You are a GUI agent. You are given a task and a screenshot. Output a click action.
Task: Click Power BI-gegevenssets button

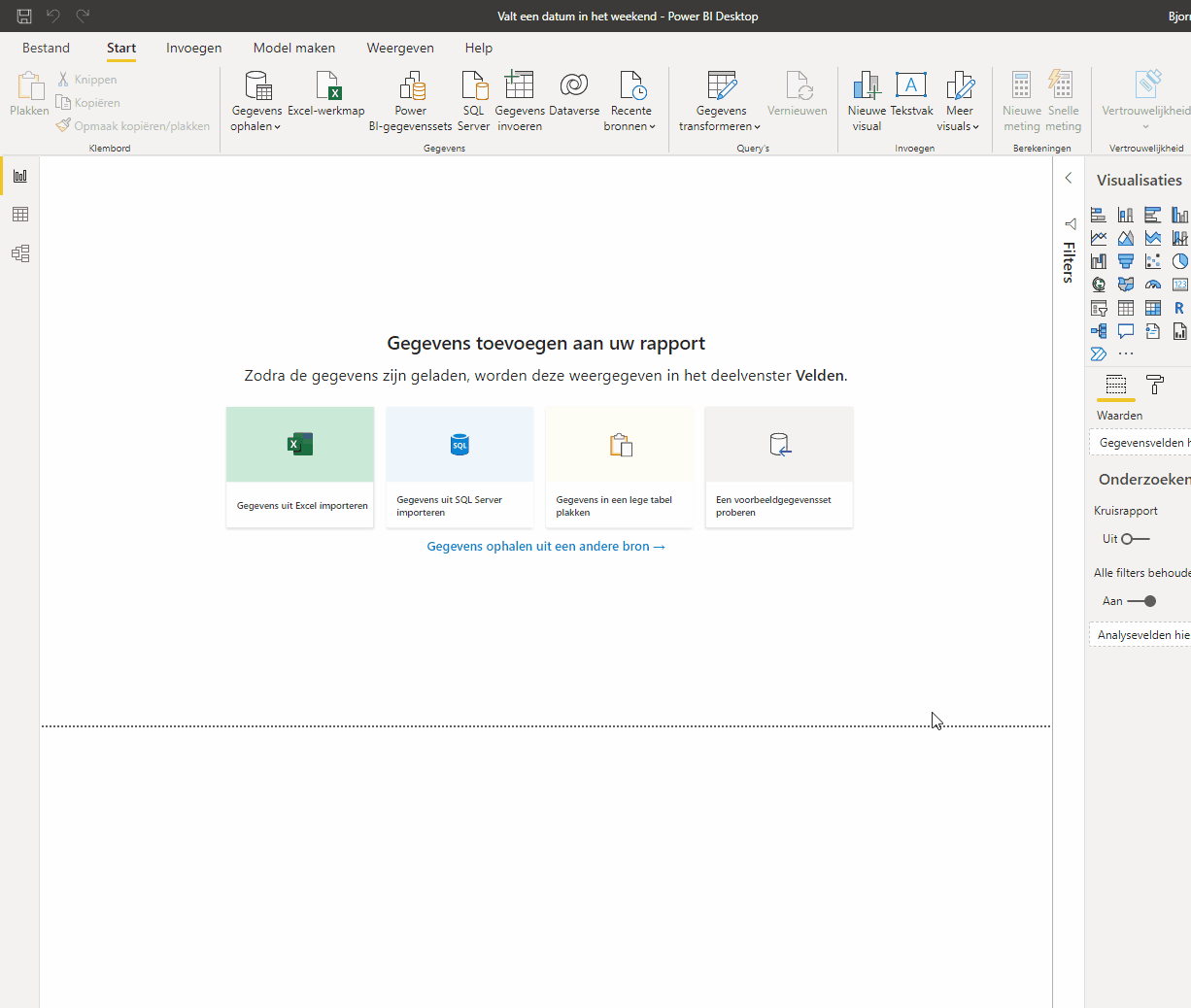410,101
